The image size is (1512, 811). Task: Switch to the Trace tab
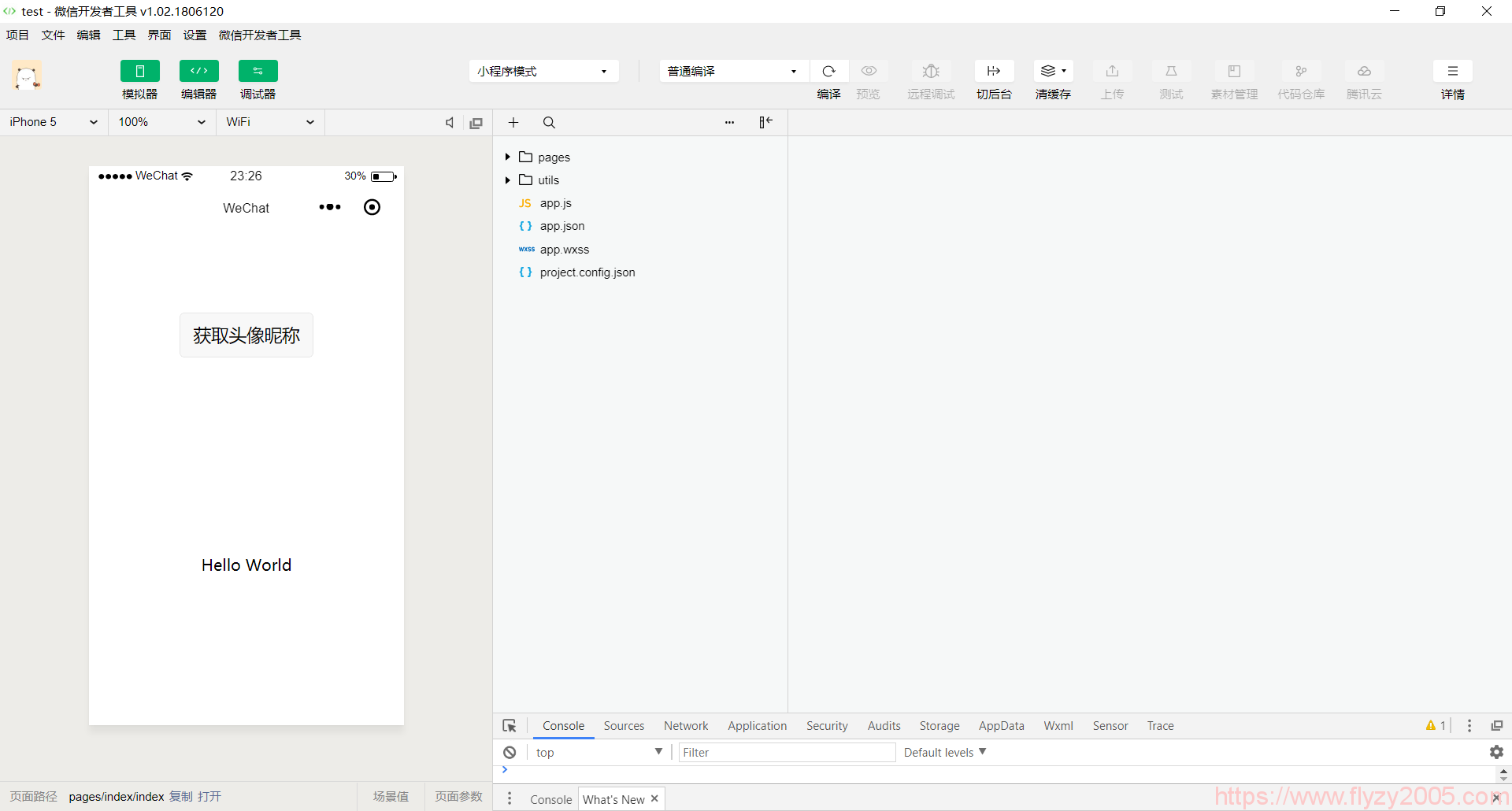(x=1160, y=726)
